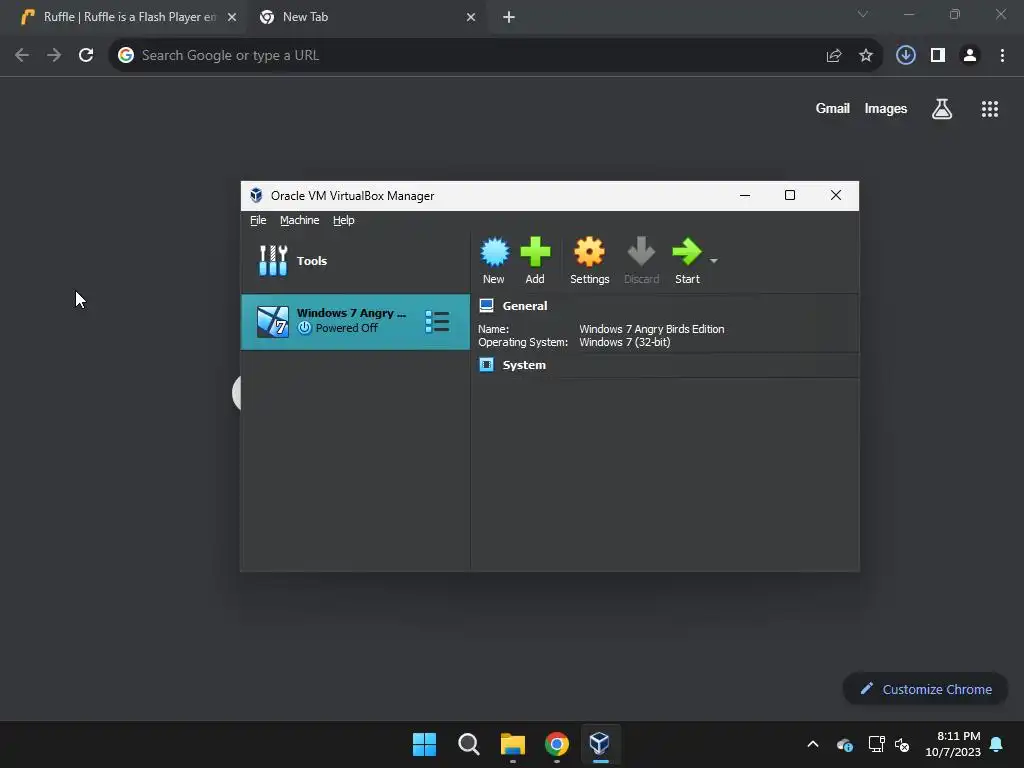The width and height of the screenshot is (1024, 768).
Task: Close the New Tab tab
Action: [x=471, y=17]
